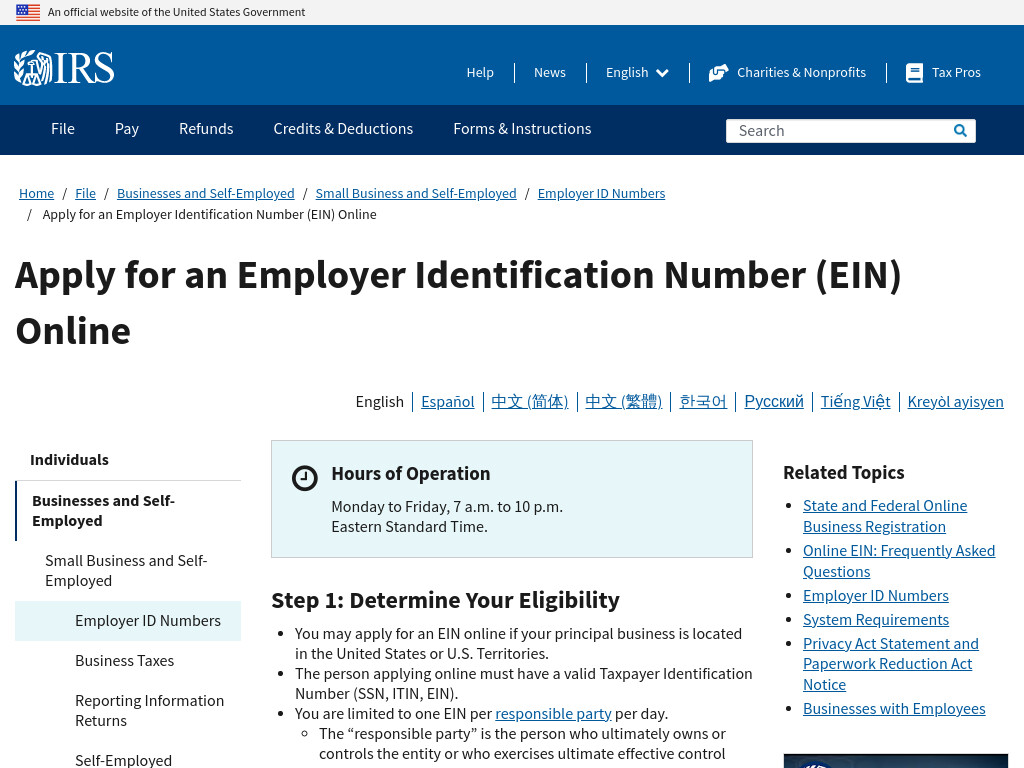The height and width of the screenshot is (768, 1024).
Task: Click 'An official website of the United States Government' text
Action: coord(176,12)
